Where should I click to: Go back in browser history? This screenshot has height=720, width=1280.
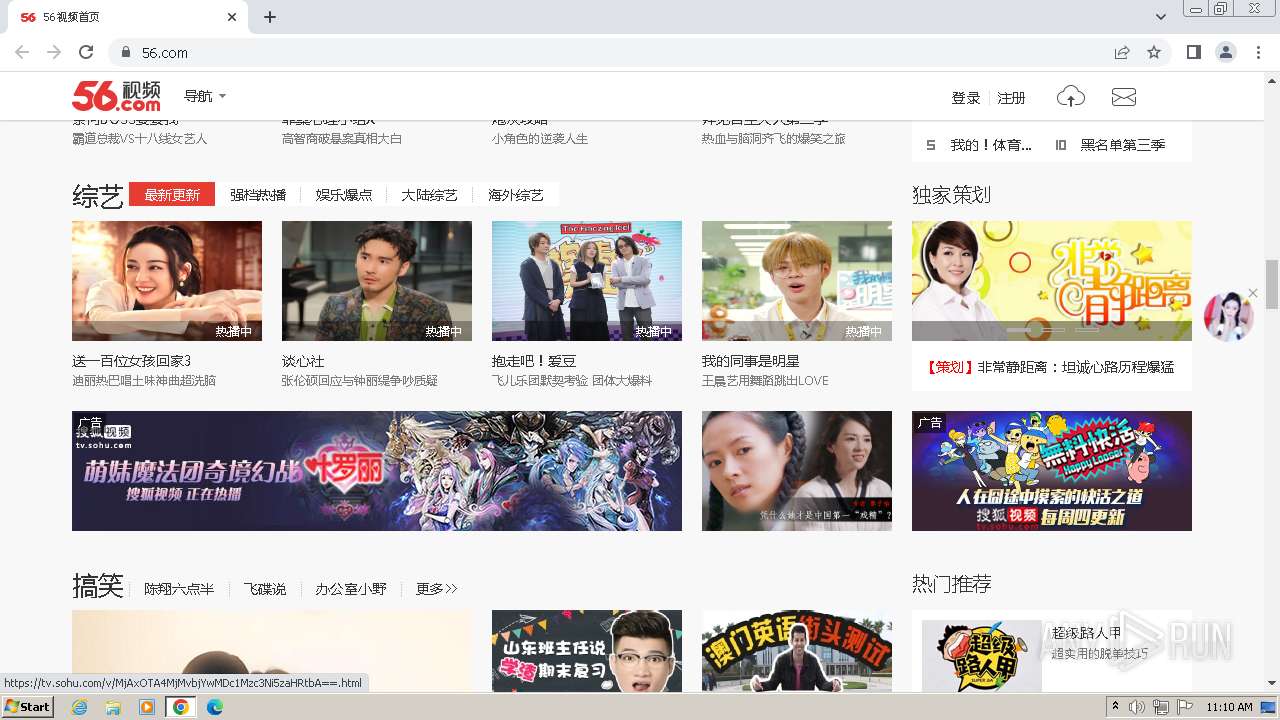tap(22, 52)
